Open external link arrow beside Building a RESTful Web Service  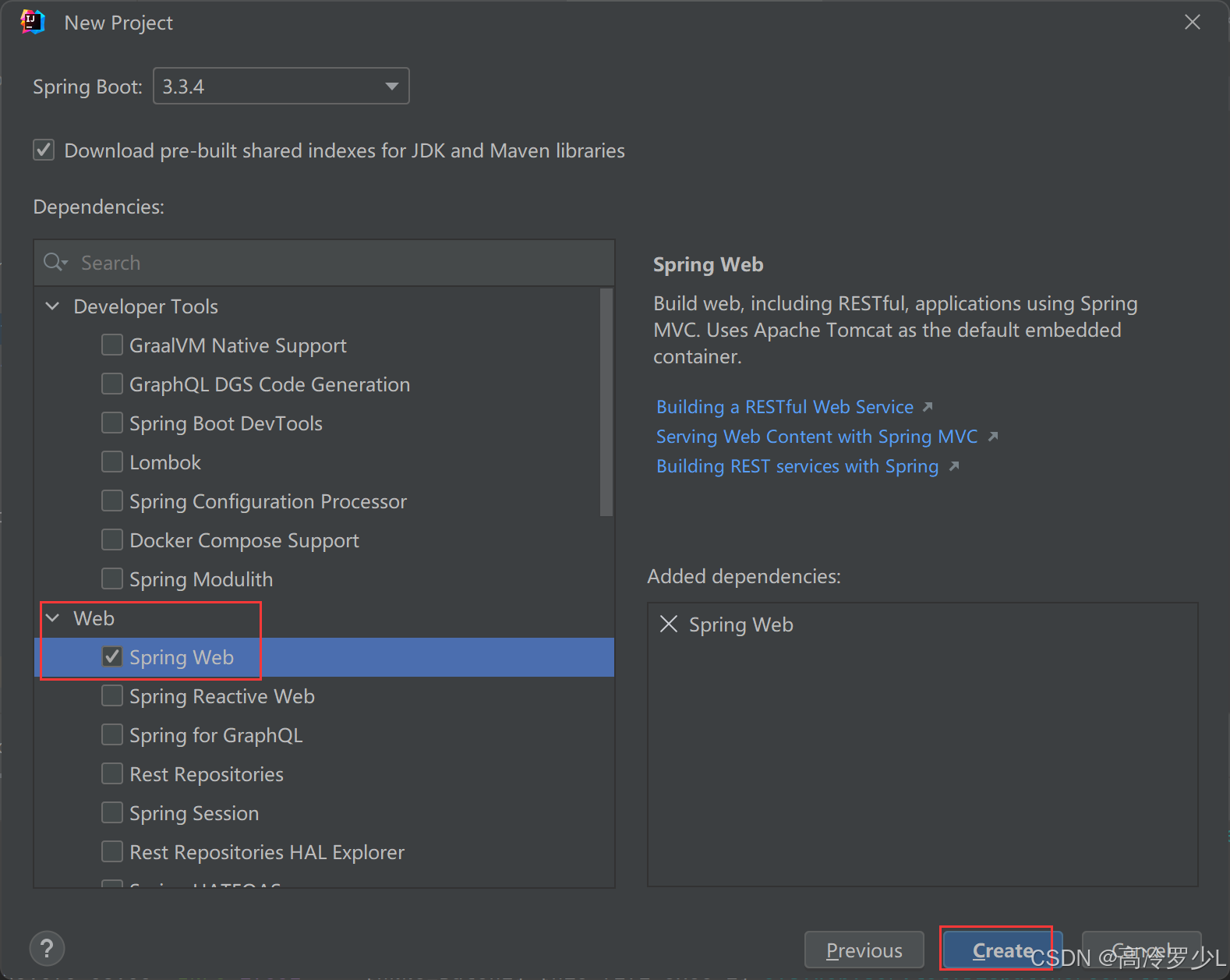[928, 407]
